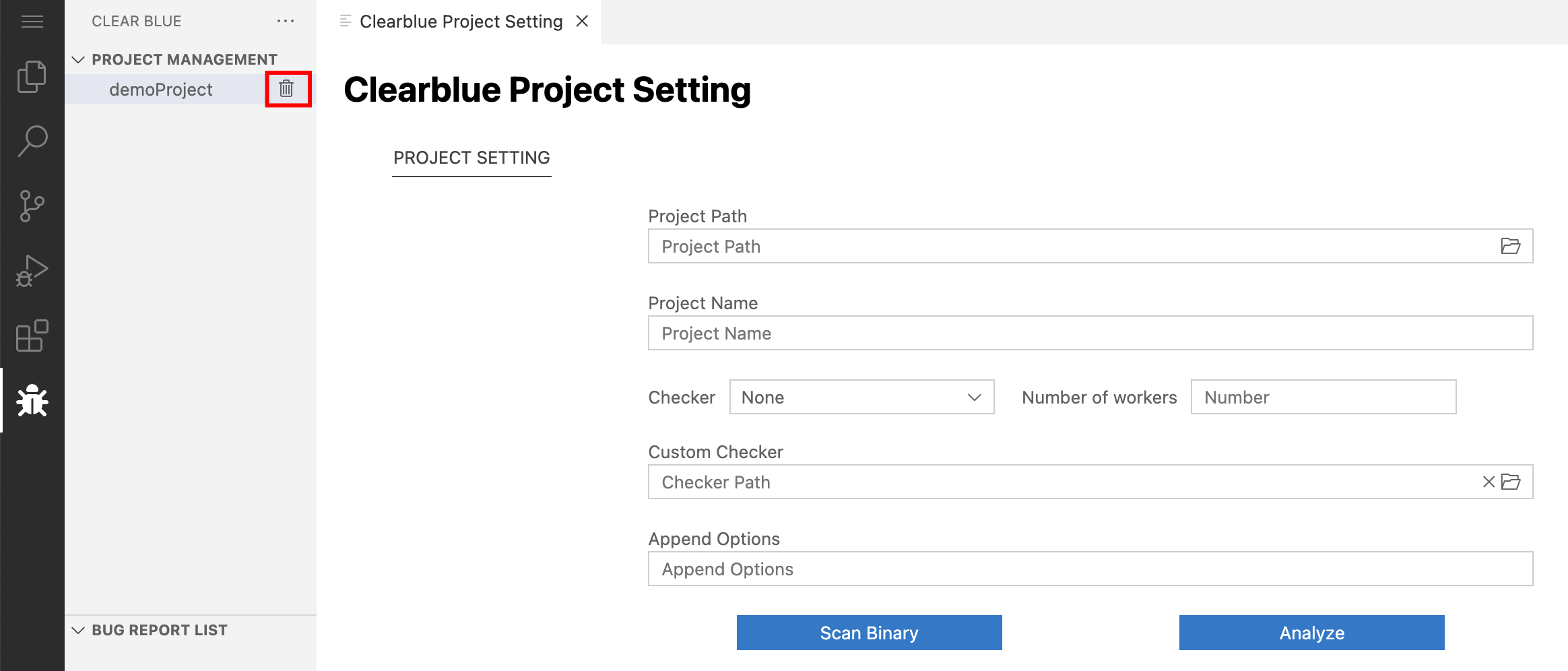Open the Run and Debug view
Image resolution: width=1568 pixels, height=671 pixels.
pyautogui.click(x=32, y=269)
